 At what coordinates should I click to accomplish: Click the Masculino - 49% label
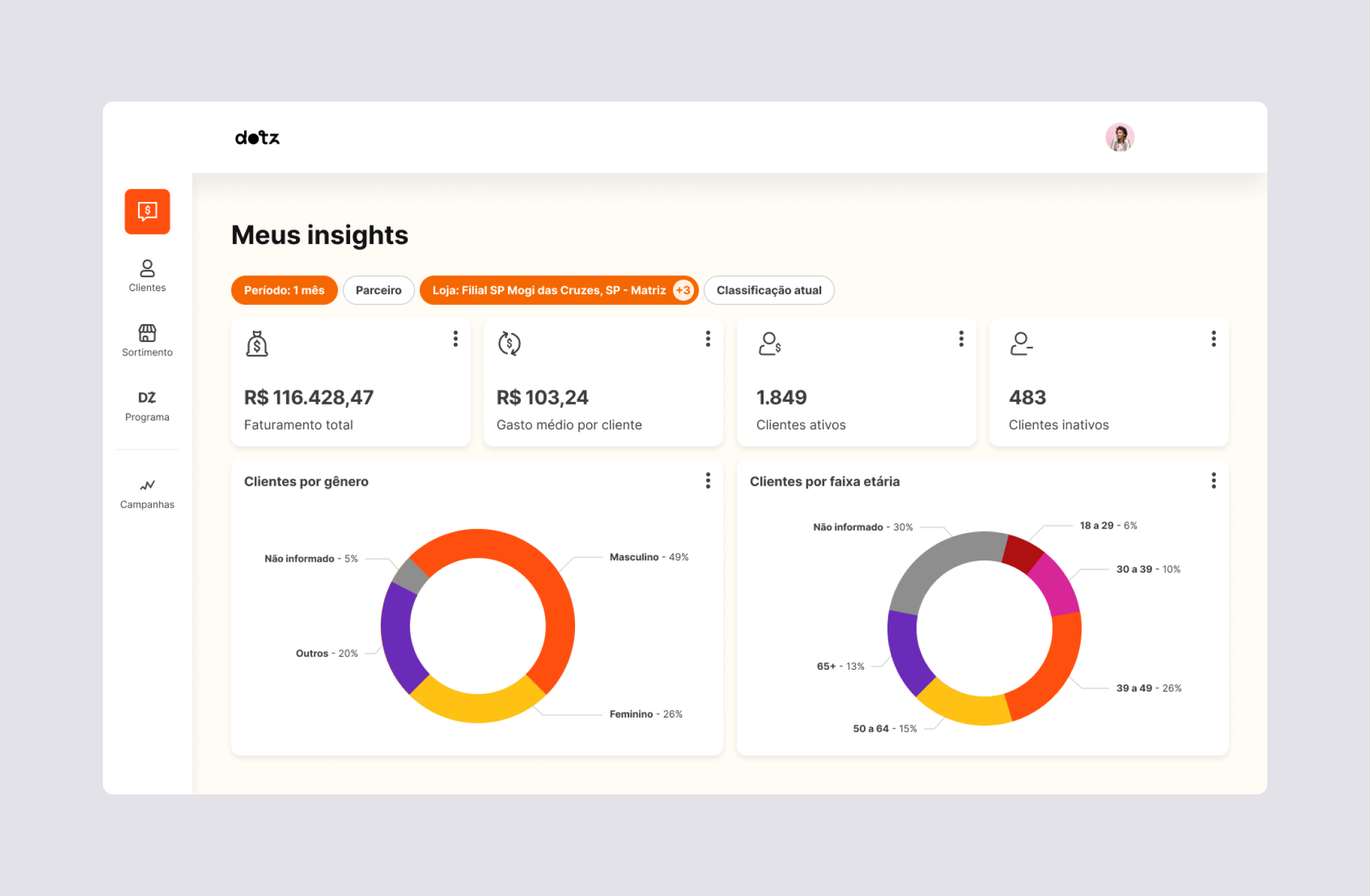tap(649, 557)
